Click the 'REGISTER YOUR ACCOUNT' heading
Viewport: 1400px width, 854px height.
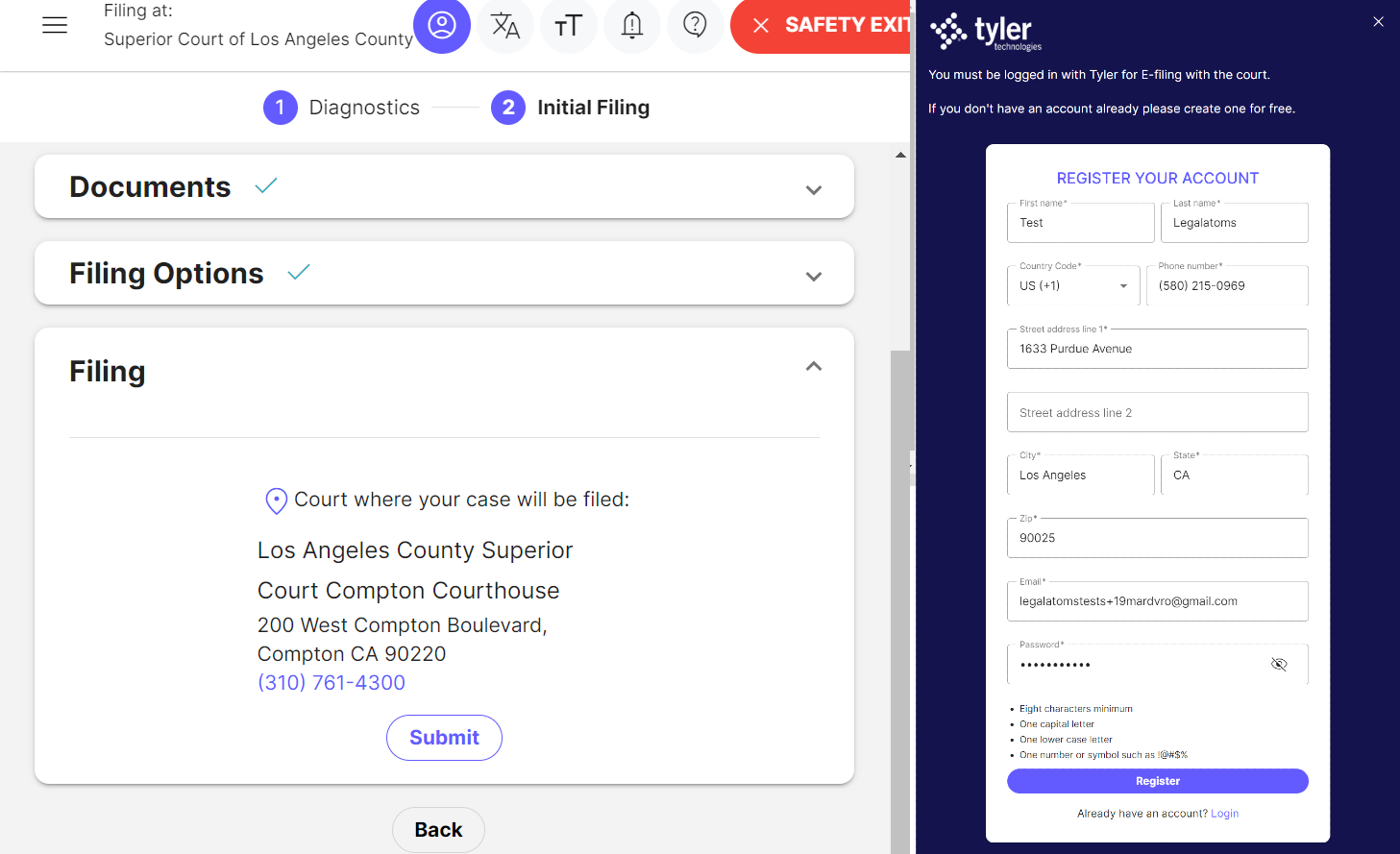coord(1158,179)
